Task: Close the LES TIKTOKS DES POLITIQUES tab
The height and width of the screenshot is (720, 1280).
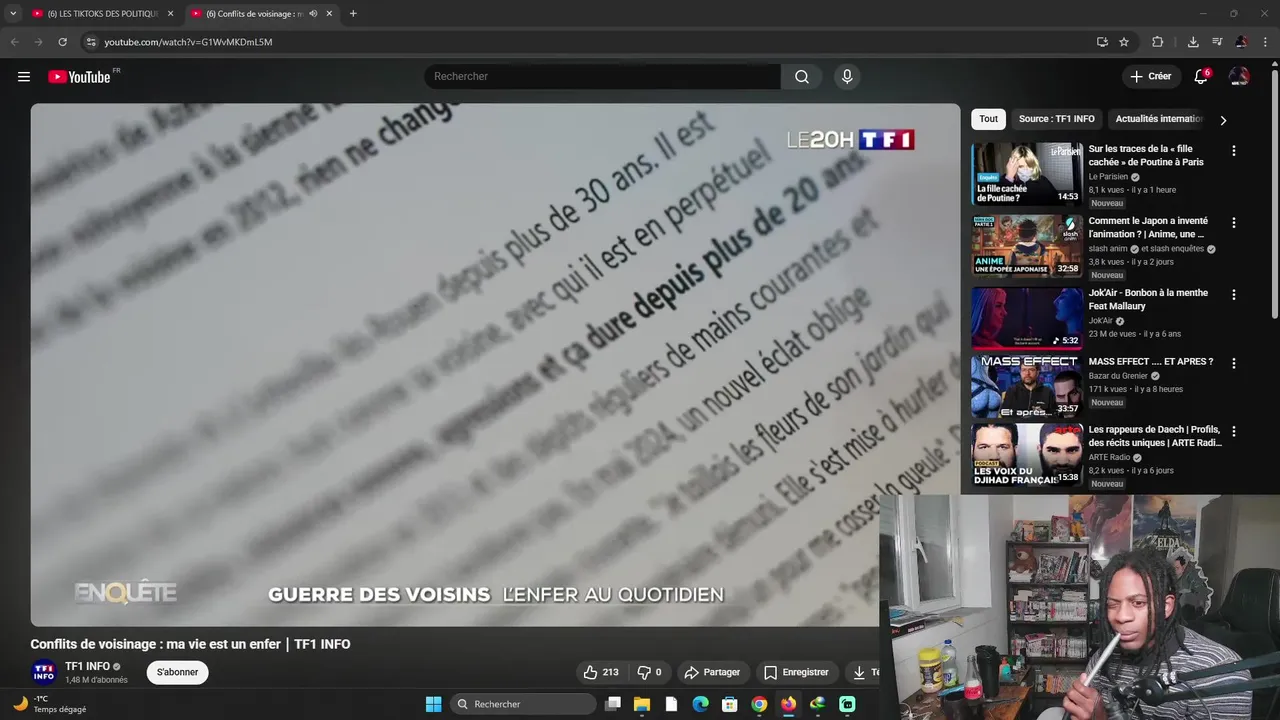Action: [170, 14]
